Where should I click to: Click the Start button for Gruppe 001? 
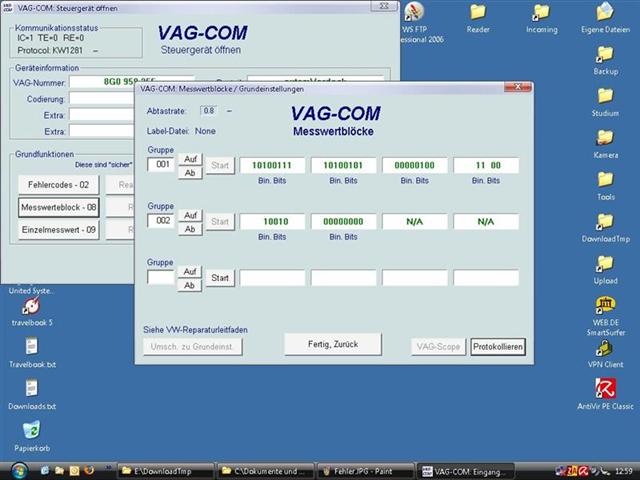[220, 165]
